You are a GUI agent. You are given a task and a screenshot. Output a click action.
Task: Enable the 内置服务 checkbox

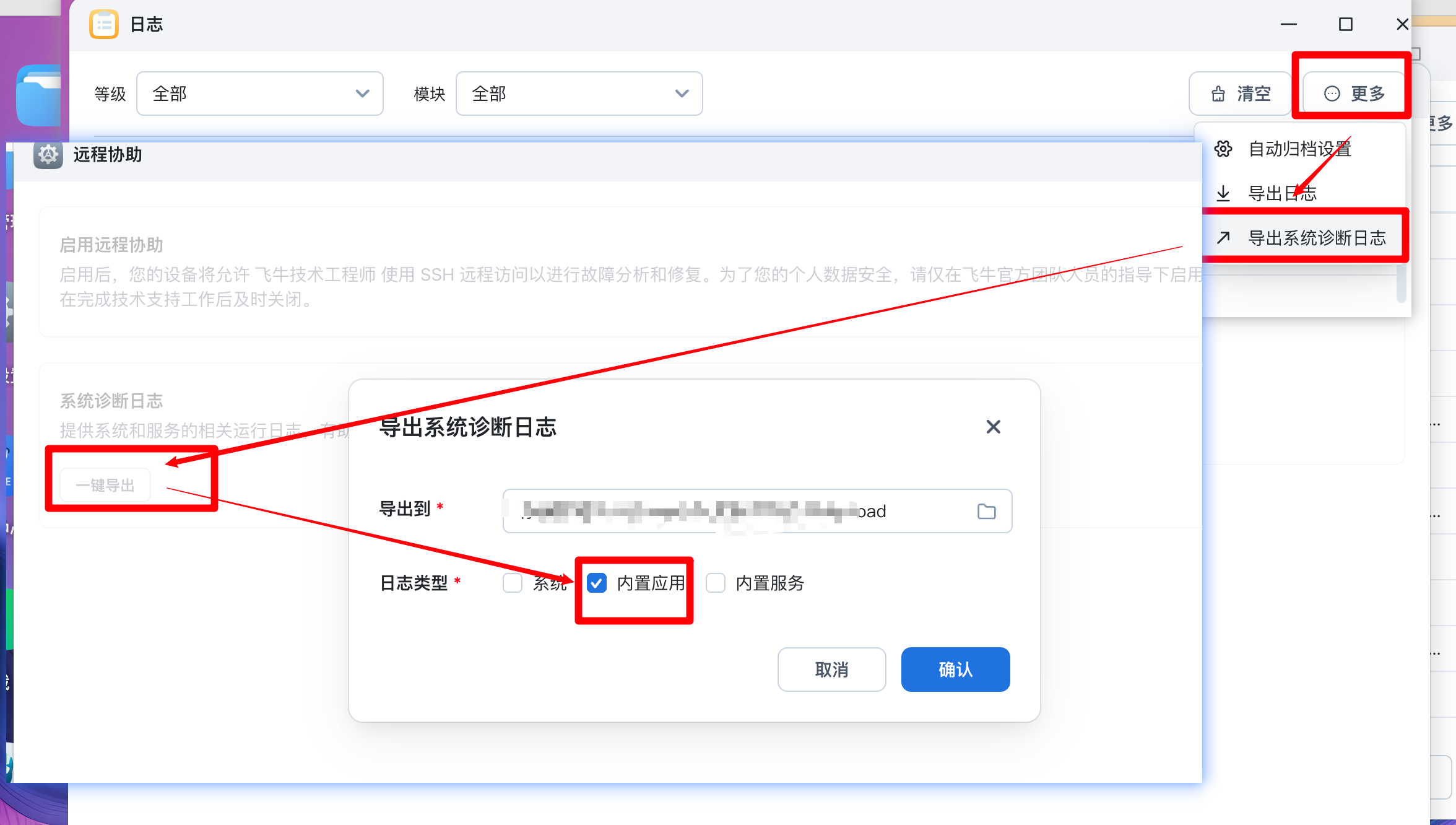(x=716, y=583)
